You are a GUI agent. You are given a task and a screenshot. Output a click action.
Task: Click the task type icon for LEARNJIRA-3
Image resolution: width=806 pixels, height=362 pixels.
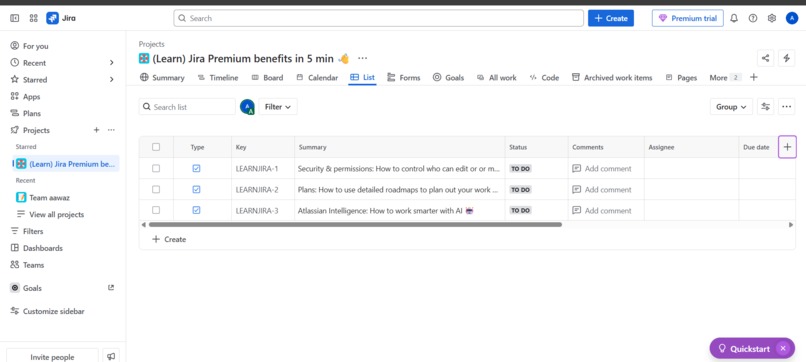point(196,210)
